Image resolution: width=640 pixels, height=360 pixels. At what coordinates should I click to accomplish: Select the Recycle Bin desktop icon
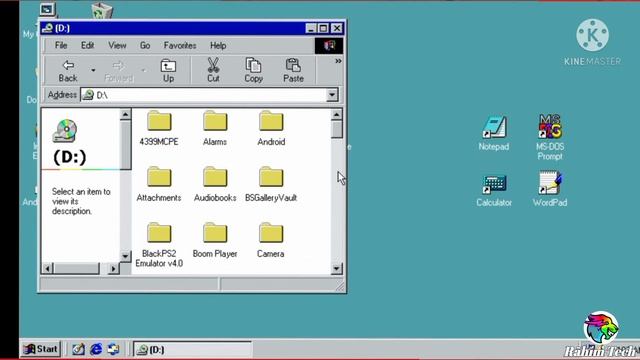coord(101,10)
